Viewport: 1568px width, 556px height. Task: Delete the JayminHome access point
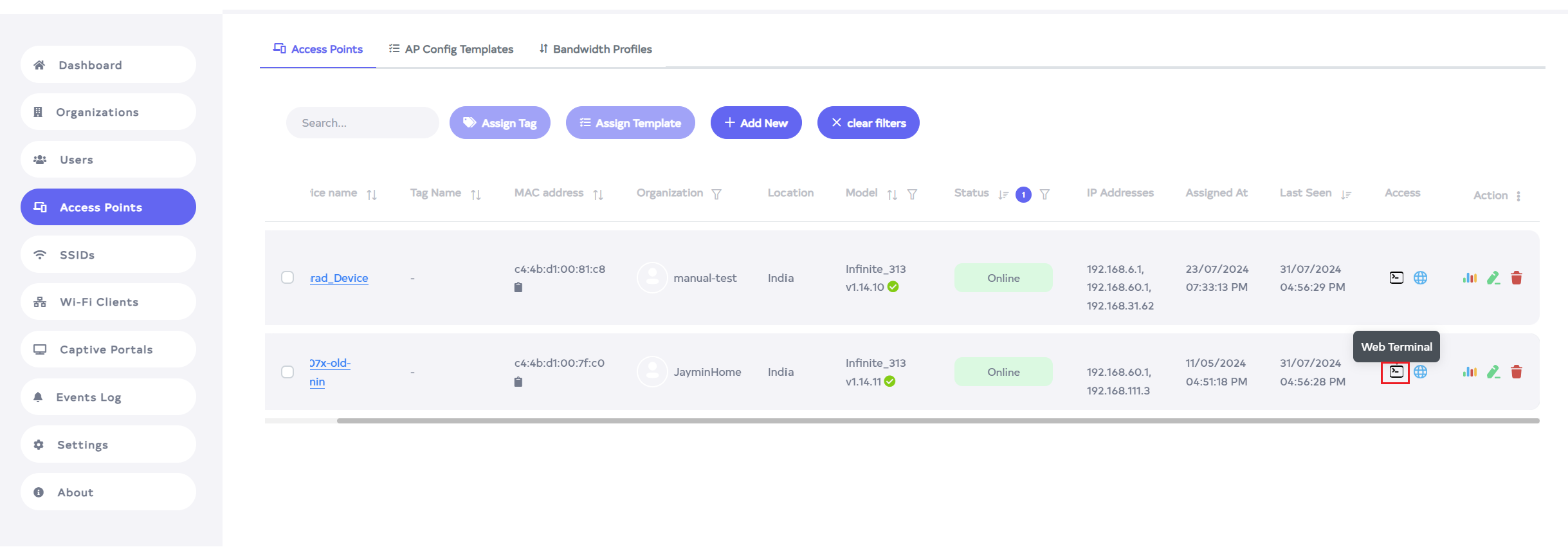pos(1516,372)
